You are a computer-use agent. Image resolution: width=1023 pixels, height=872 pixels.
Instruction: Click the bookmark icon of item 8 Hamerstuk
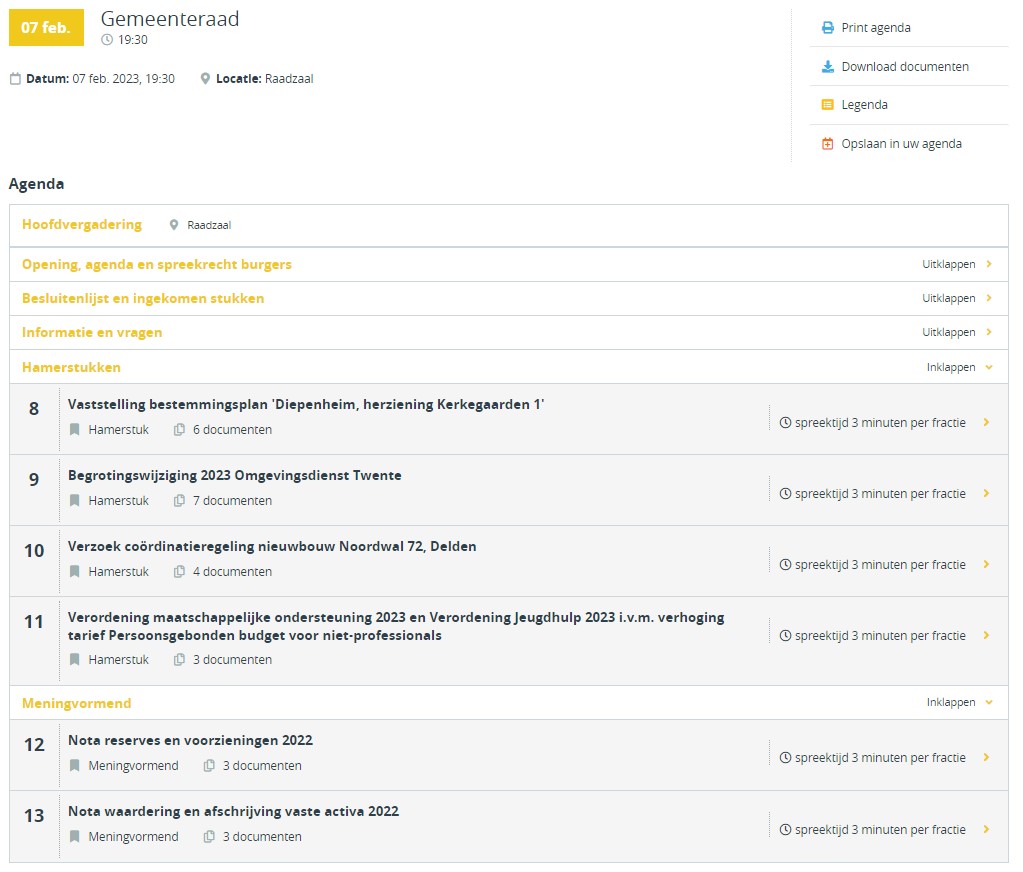pos(74,430)
